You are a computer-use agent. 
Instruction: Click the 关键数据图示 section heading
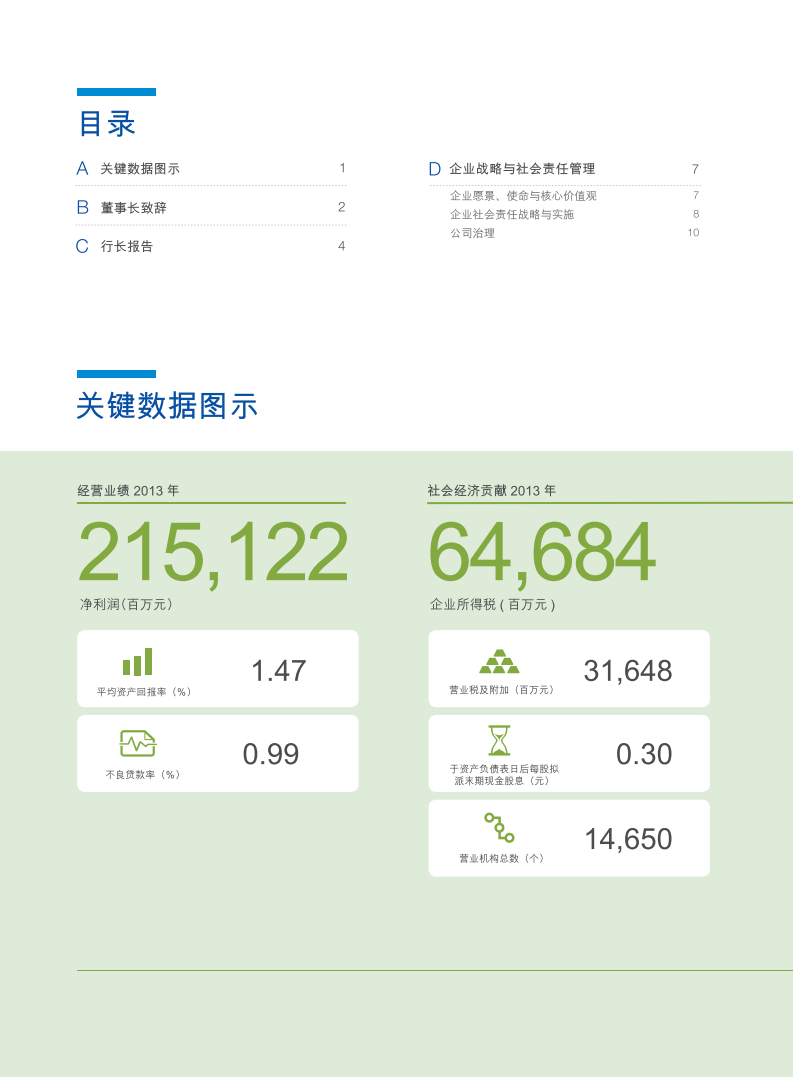[167, 406]
